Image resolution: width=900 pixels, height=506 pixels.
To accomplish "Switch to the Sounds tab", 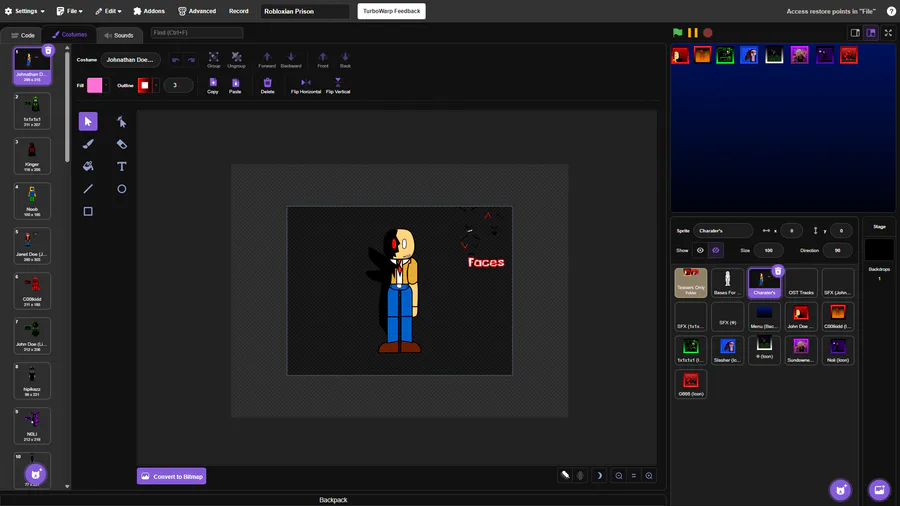I will tap(119, 35).
